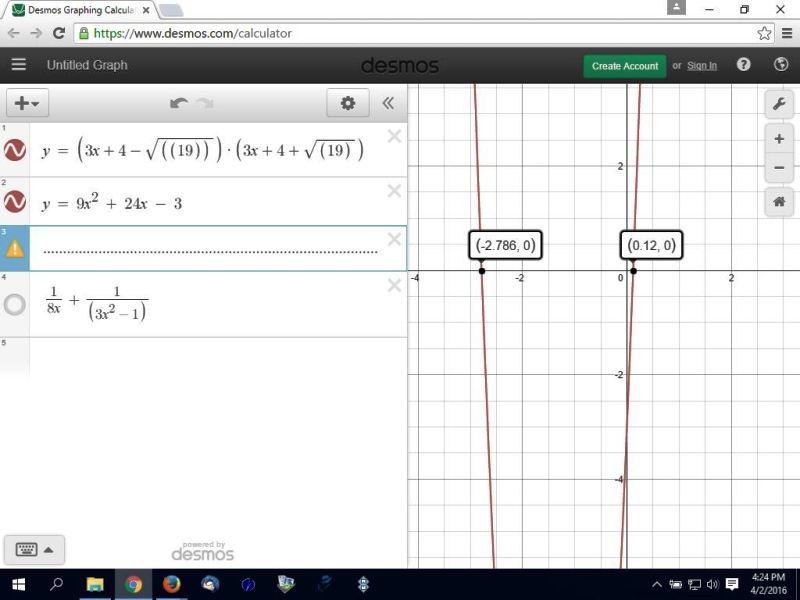Redo the last expression edit
800x600 pixels.
click(x=206, y=103)
